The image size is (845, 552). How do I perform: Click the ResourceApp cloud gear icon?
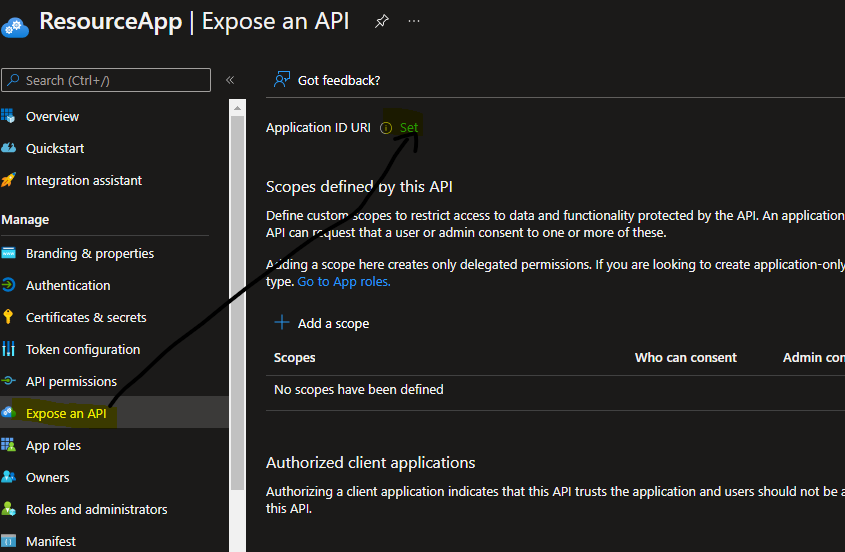15,27
